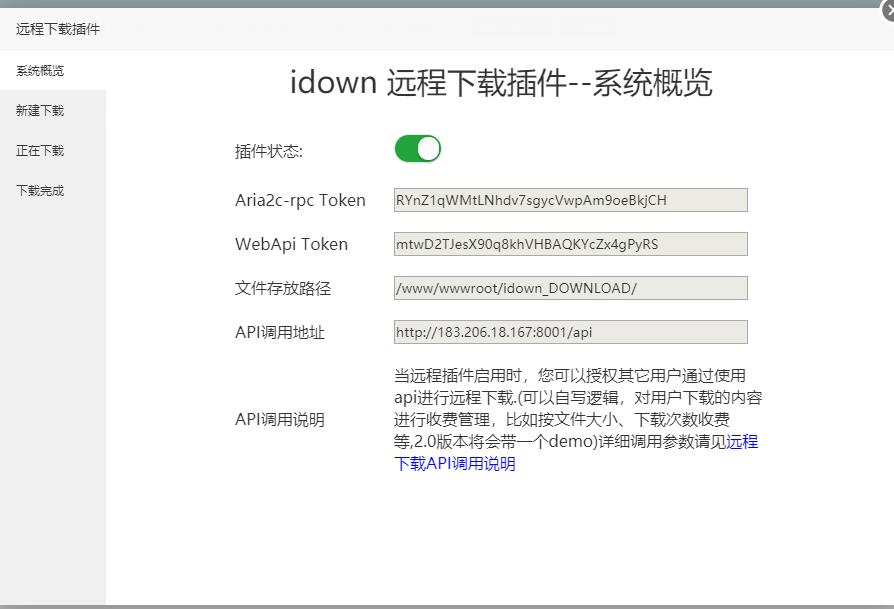Select the 下载完成 sidebar tab
Viewport: 894px width, 609px height.
(x=53, y=190)
